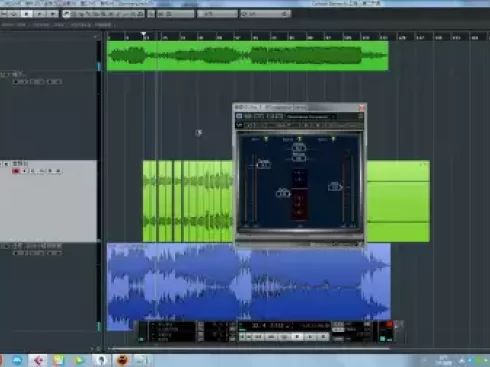Click the play button in transport panel
The height and width of the screenshot is (367, 490).
pyautogui.click(x=310, y=337)
